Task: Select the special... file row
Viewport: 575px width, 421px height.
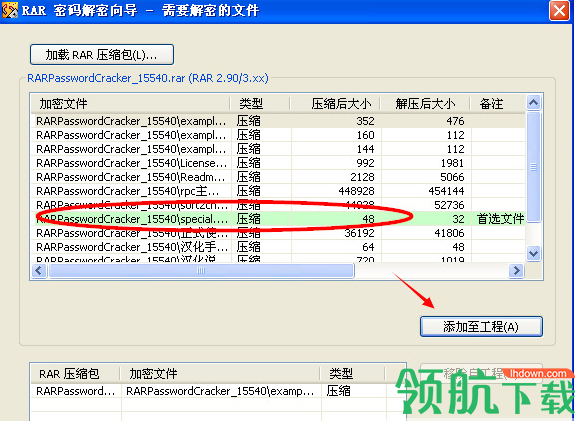Action: click(x=278, y=219)
